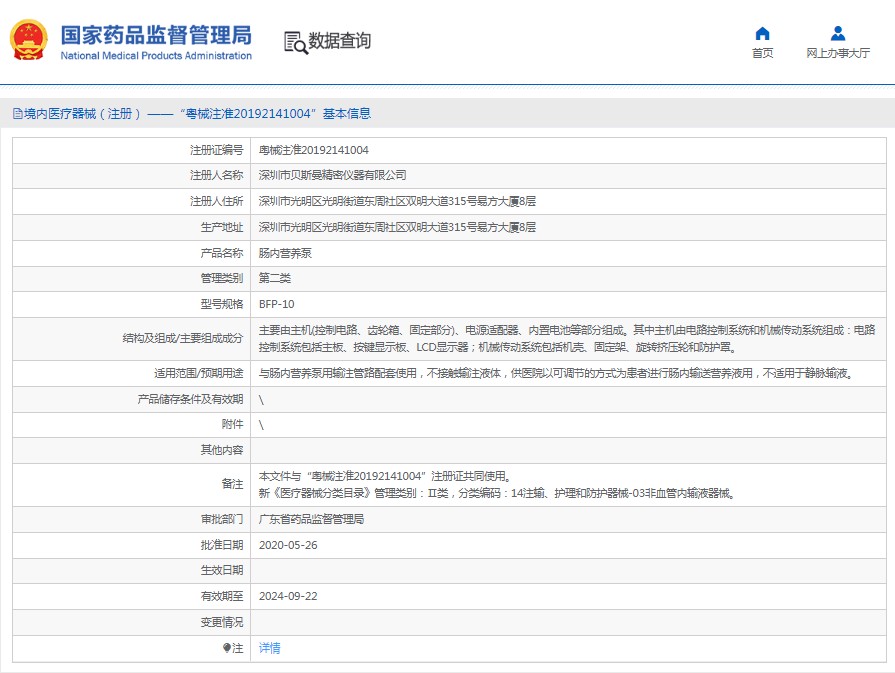Click the 国家药品监督管理局 site title
Viewport: 895px width, 673px height.
coord(156,36)
